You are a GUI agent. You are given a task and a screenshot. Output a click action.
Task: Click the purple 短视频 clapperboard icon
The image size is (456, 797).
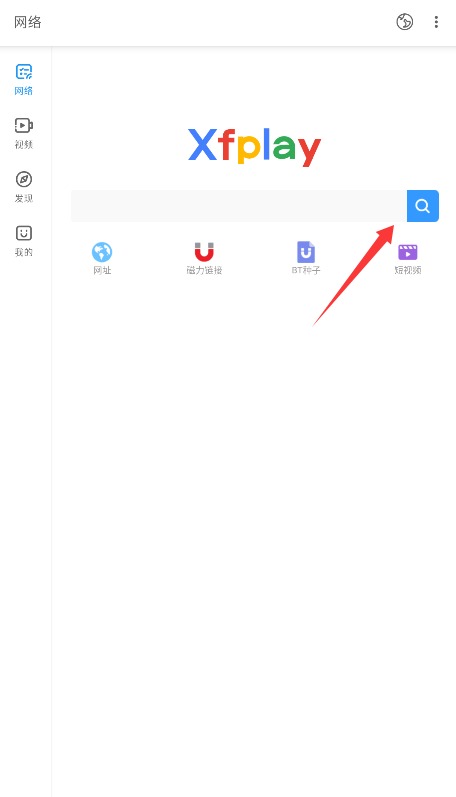(x=408, y=252)
